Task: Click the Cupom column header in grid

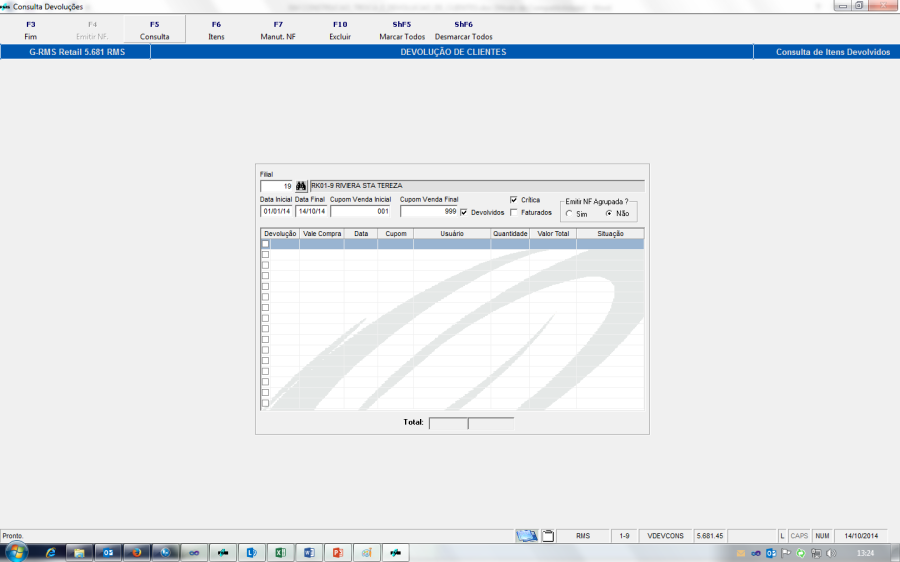Action: pos(395,234)
